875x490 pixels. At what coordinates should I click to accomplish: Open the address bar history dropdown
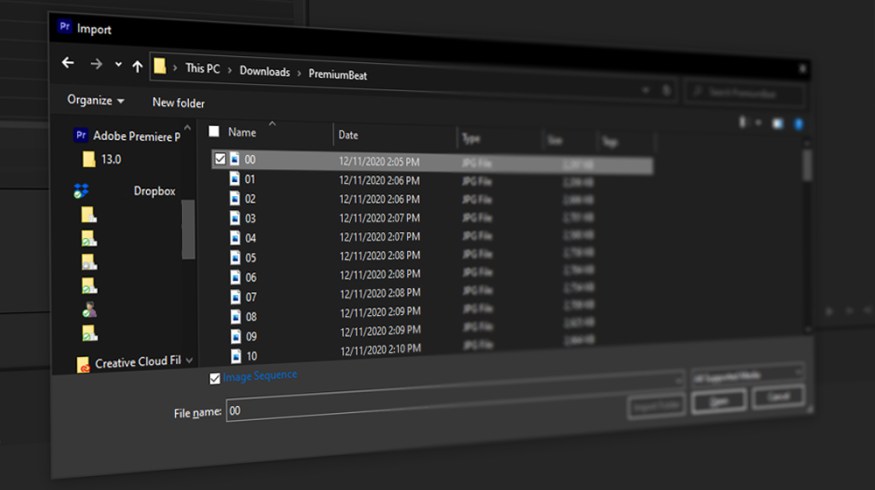645,90
